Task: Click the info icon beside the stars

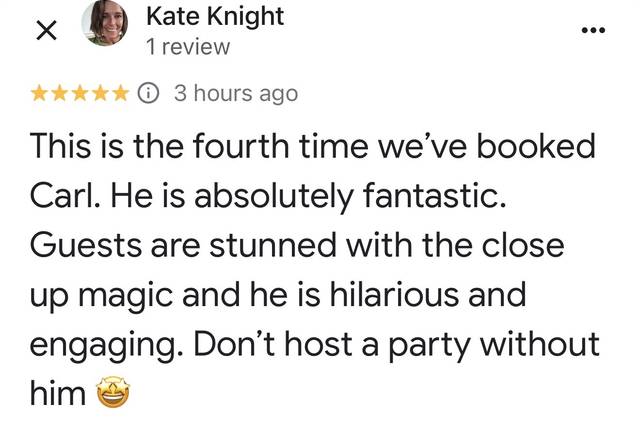Action: pos(148,93)
